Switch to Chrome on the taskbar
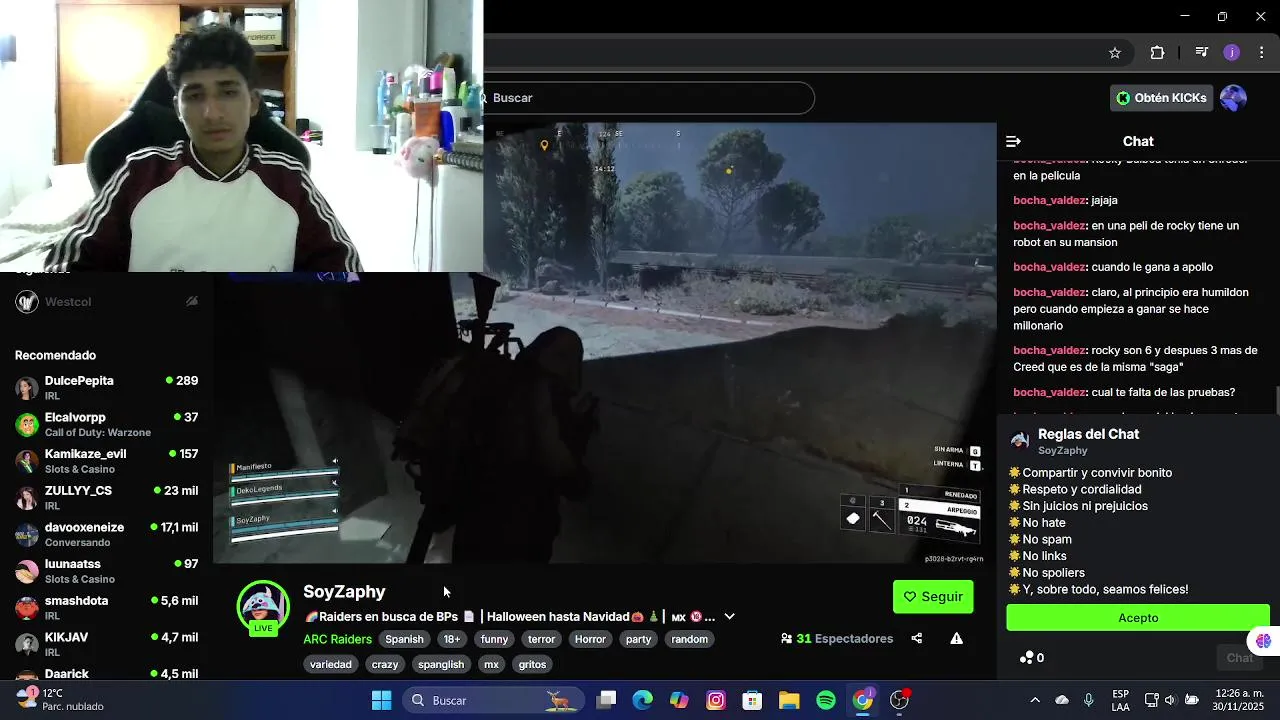The height and width of the screenshot is (720, 1280). tap(863, 700)
